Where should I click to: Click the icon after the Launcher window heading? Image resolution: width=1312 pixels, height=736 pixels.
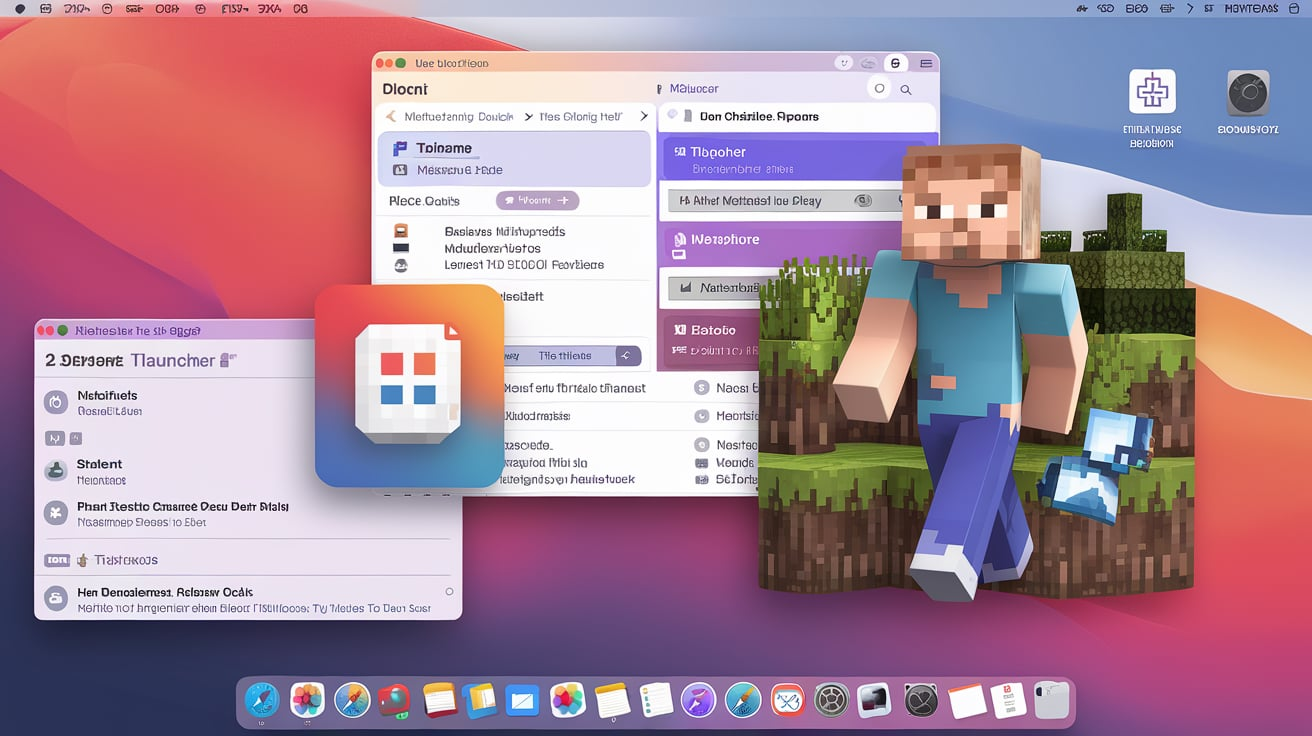point(227,360)
